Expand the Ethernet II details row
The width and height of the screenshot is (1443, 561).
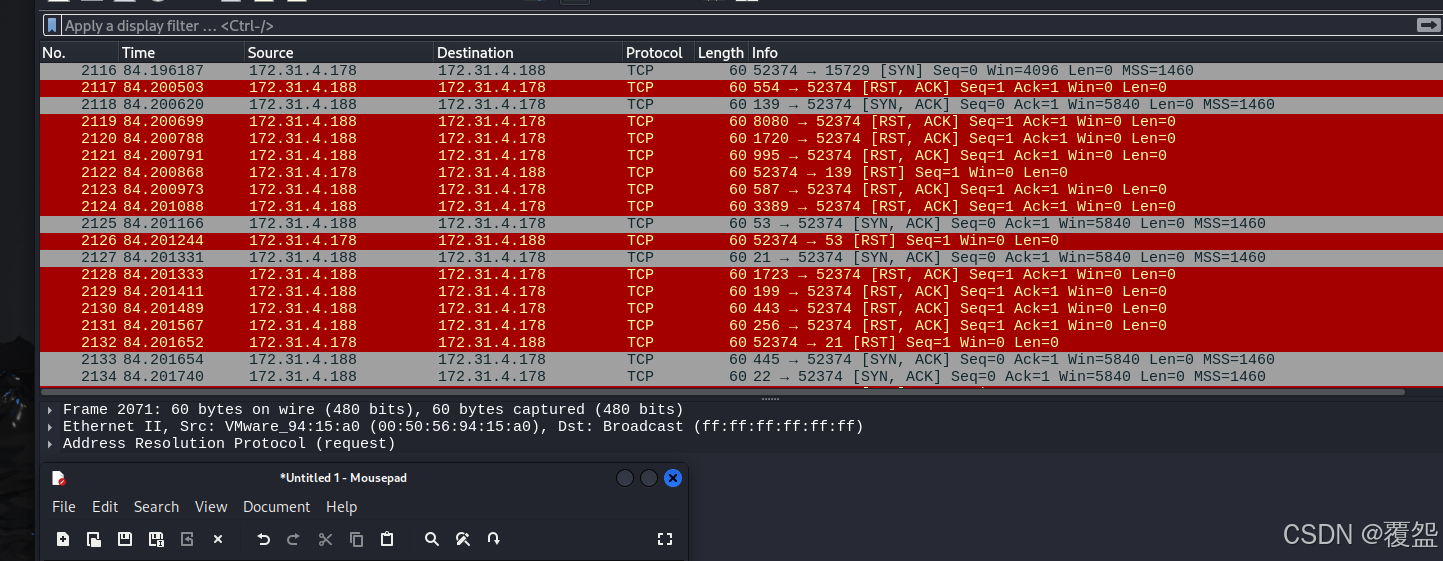[51, 427]
